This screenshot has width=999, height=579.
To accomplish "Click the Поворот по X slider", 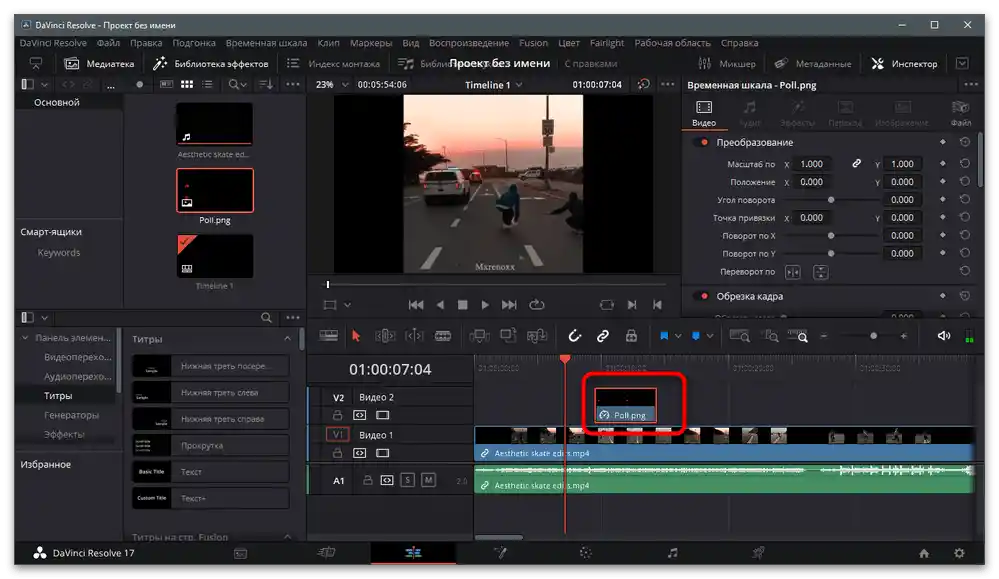I will pos(831,236).
